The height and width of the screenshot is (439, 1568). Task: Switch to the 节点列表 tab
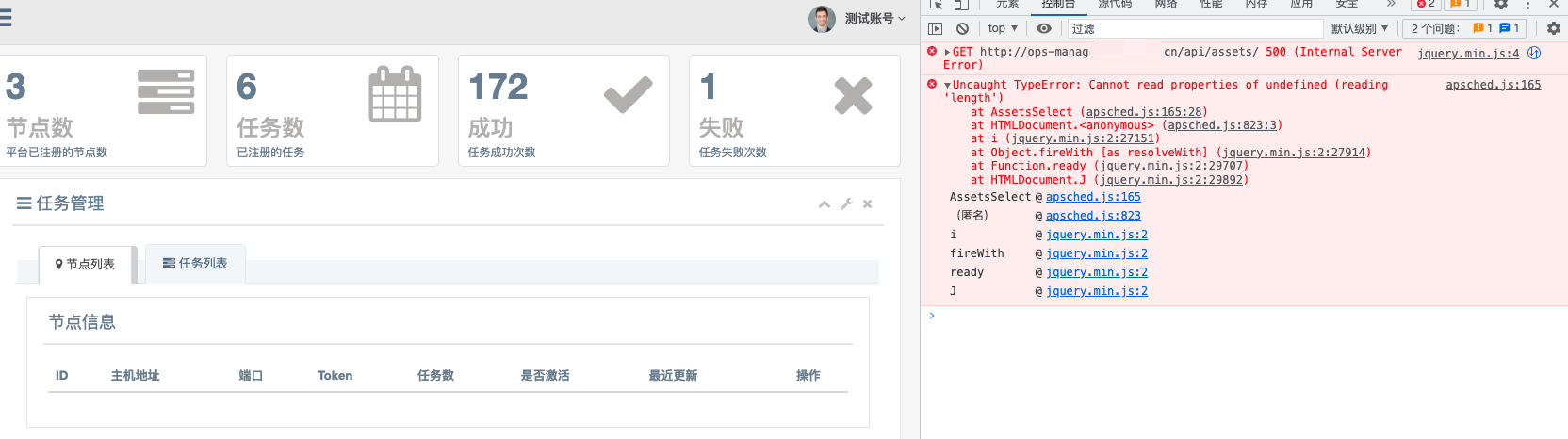tap(88, 265)
